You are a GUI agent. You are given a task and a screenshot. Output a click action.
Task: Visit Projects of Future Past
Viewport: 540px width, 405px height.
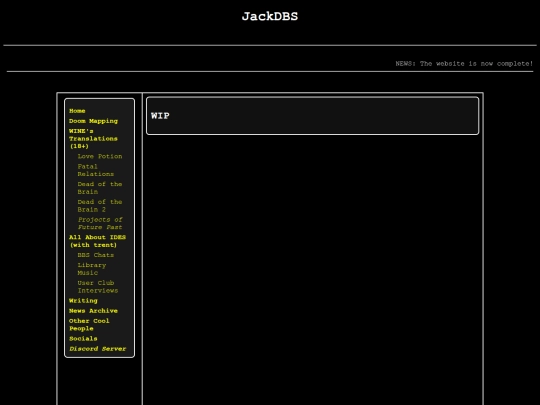pos(100,223)
